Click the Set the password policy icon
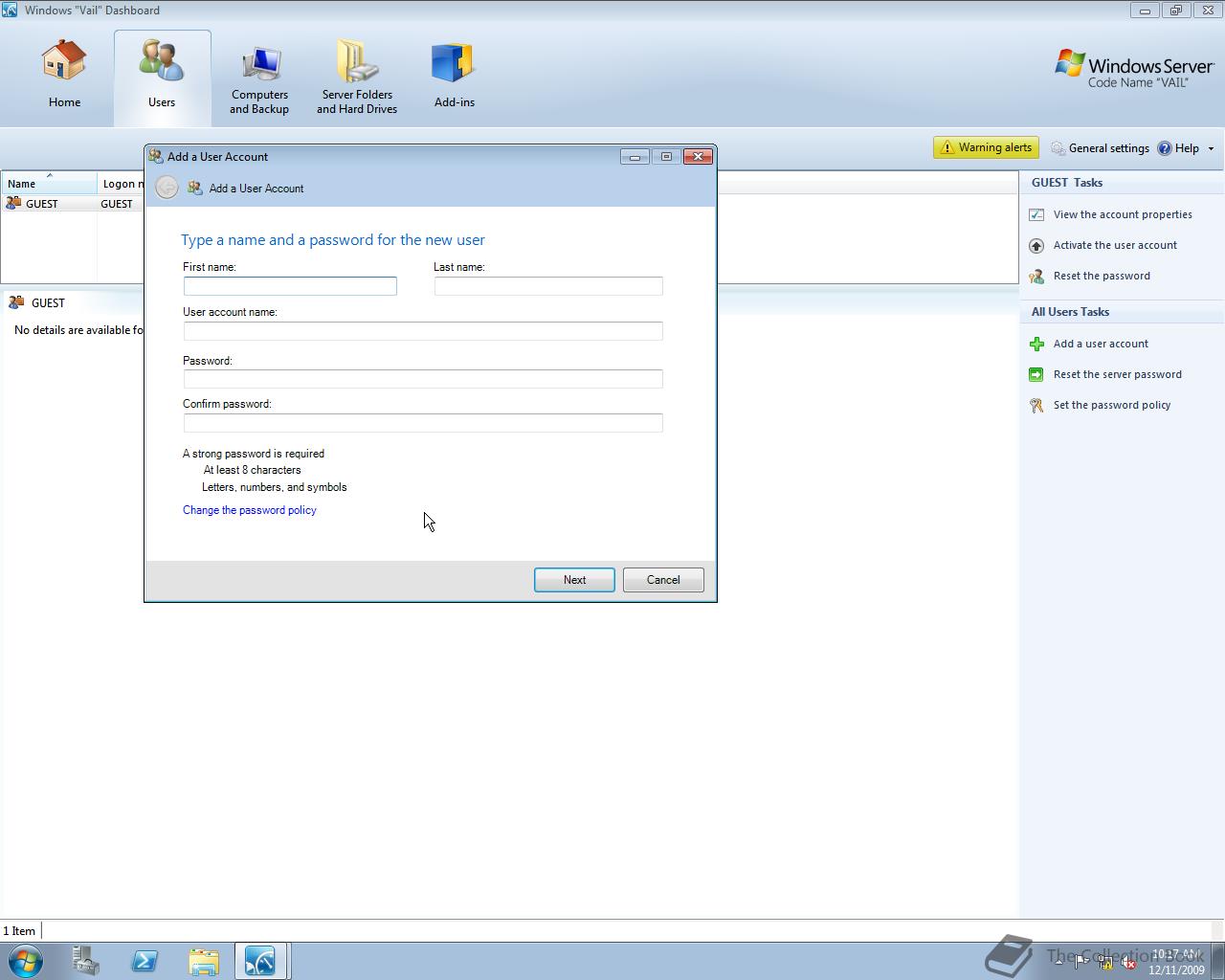The image size is (1225, 980). click(1036, 405)
